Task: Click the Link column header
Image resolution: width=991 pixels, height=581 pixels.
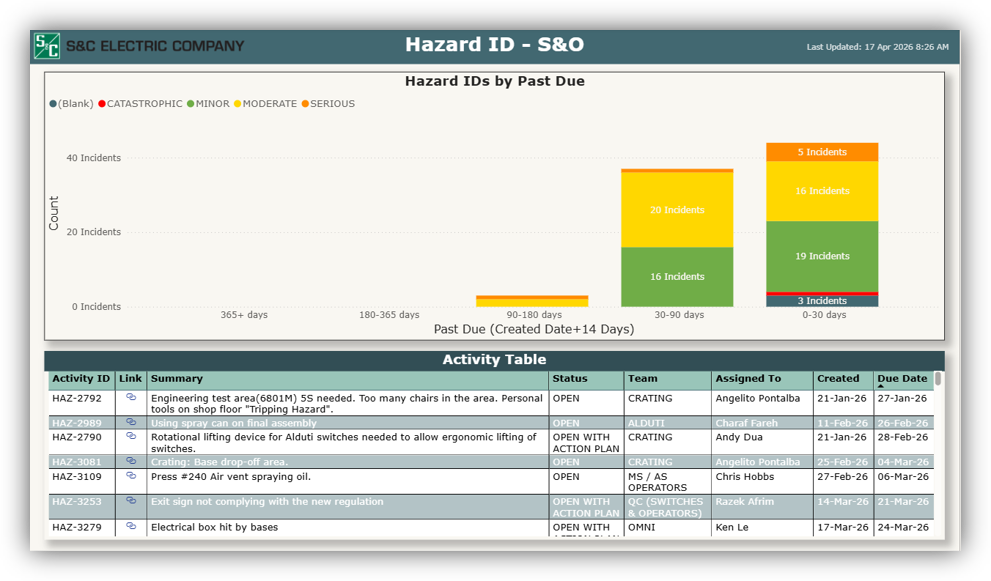Action: pos(130,379)
